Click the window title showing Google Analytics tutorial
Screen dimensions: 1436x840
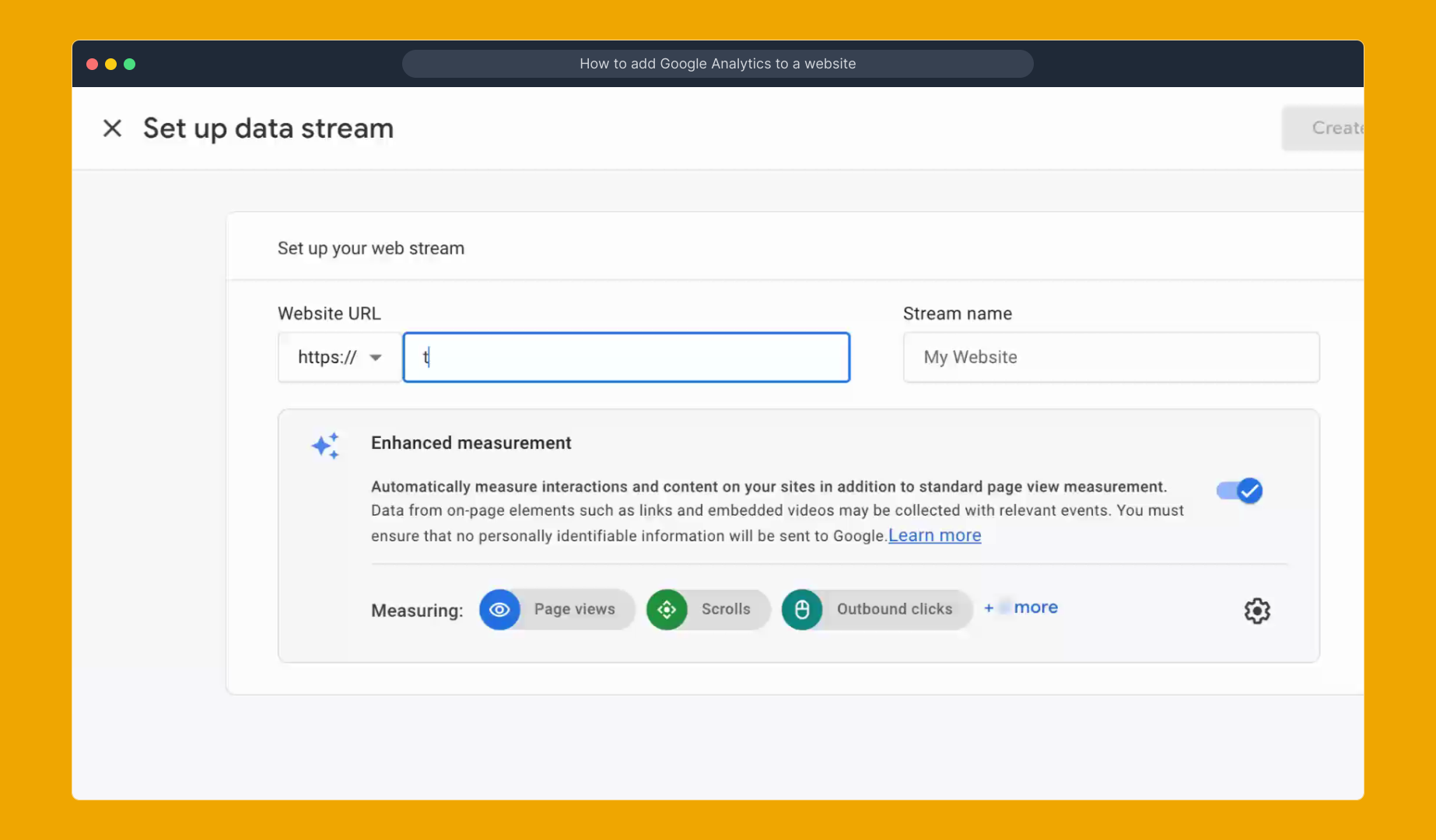pos(717,64)
